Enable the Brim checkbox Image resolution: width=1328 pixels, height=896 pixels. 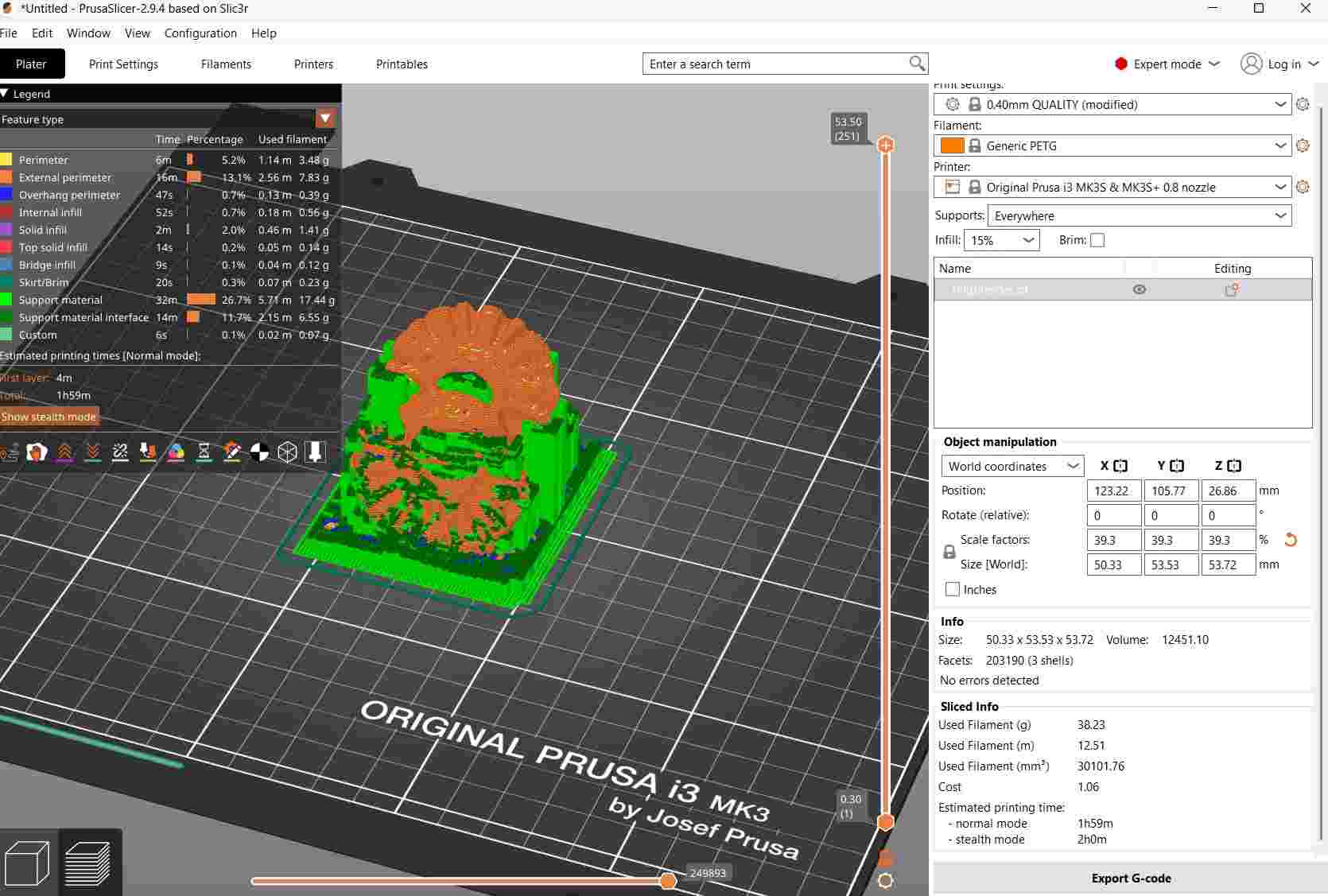point(1098,240)
